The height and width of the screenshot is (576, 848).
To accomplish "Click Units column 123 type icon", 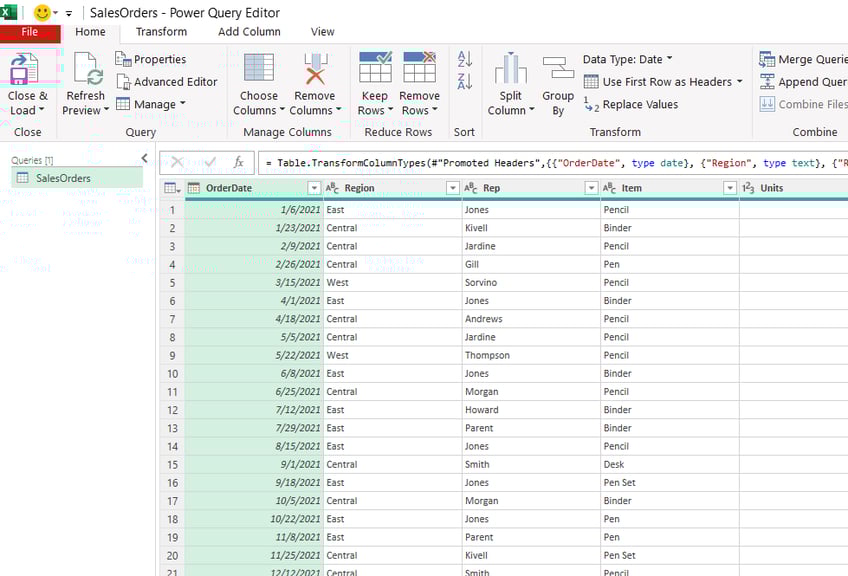I will pyautogui.click(x=748, y=188).
